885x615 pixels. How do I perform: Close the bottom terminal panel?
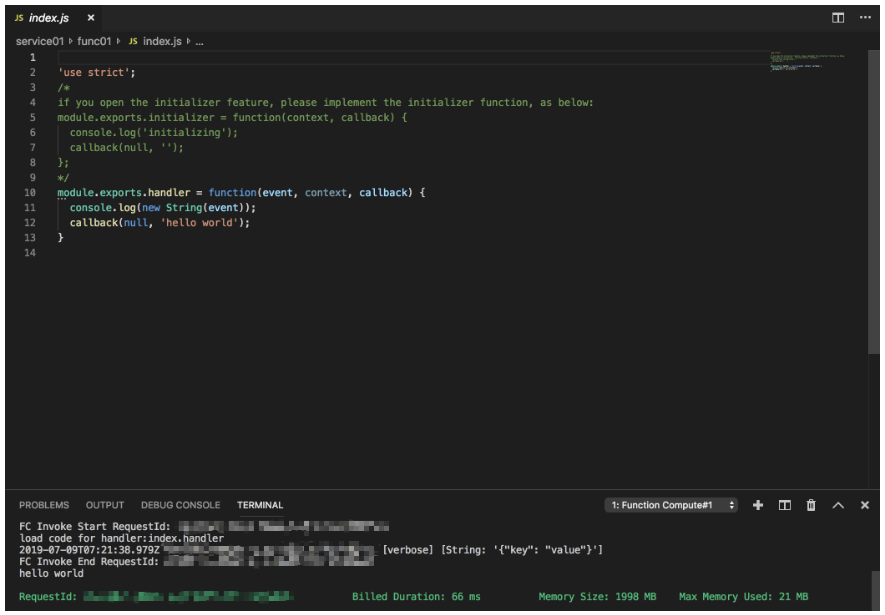click(865, 505)
